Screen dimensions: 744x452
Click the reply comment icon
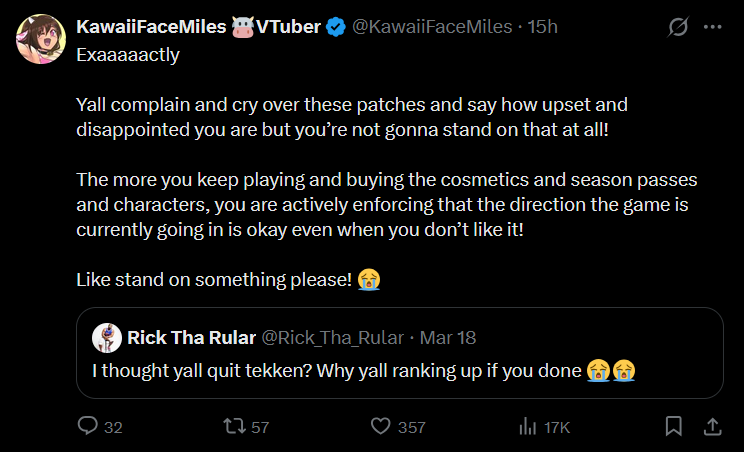coord(87,426)
